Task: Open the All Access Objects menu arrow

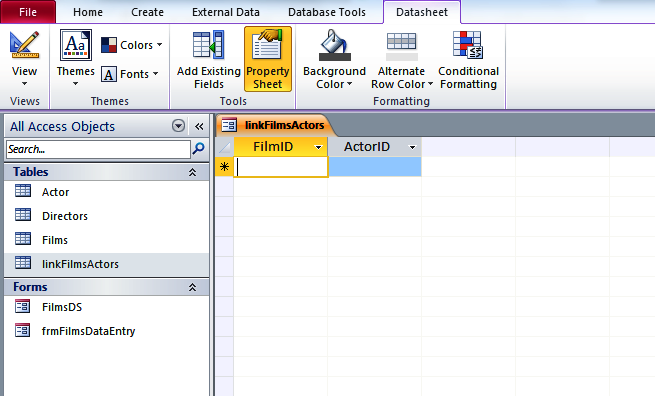Action: [x=178, y=126]
